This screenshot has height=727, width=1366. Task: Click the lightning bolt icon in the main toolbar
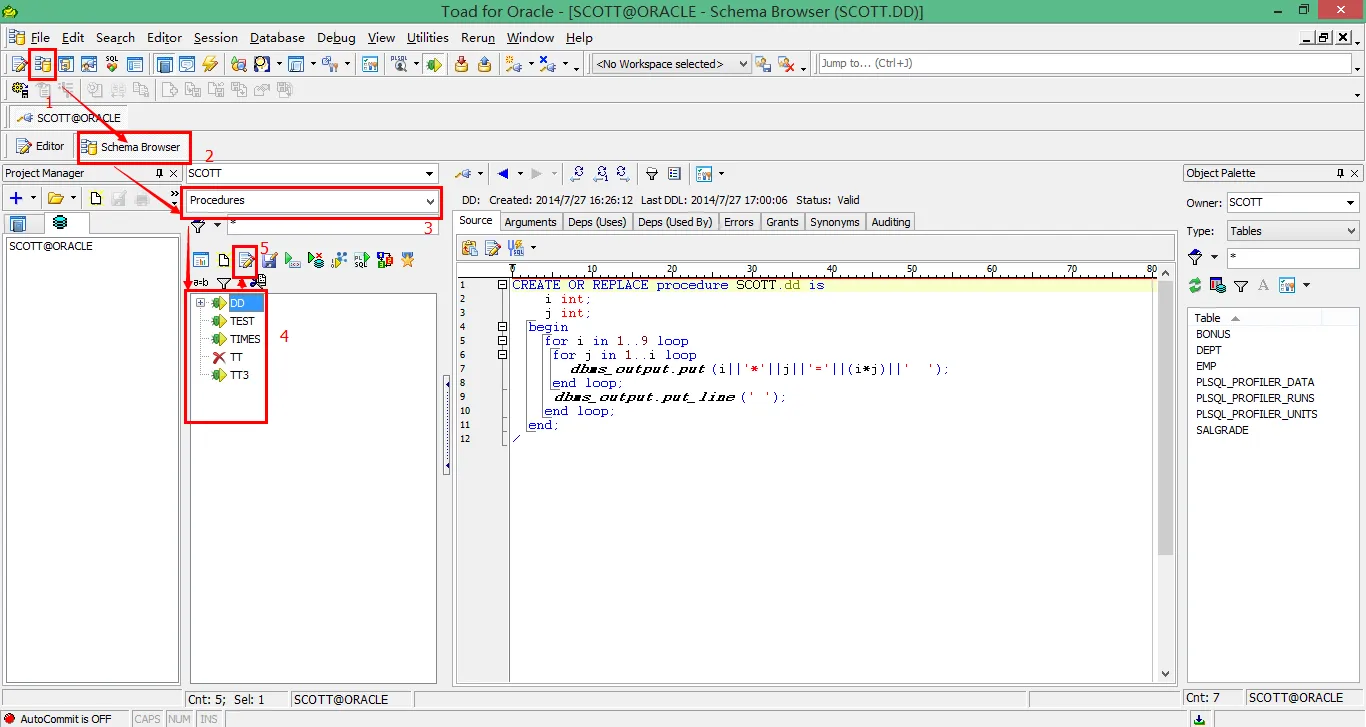point(210,64)
